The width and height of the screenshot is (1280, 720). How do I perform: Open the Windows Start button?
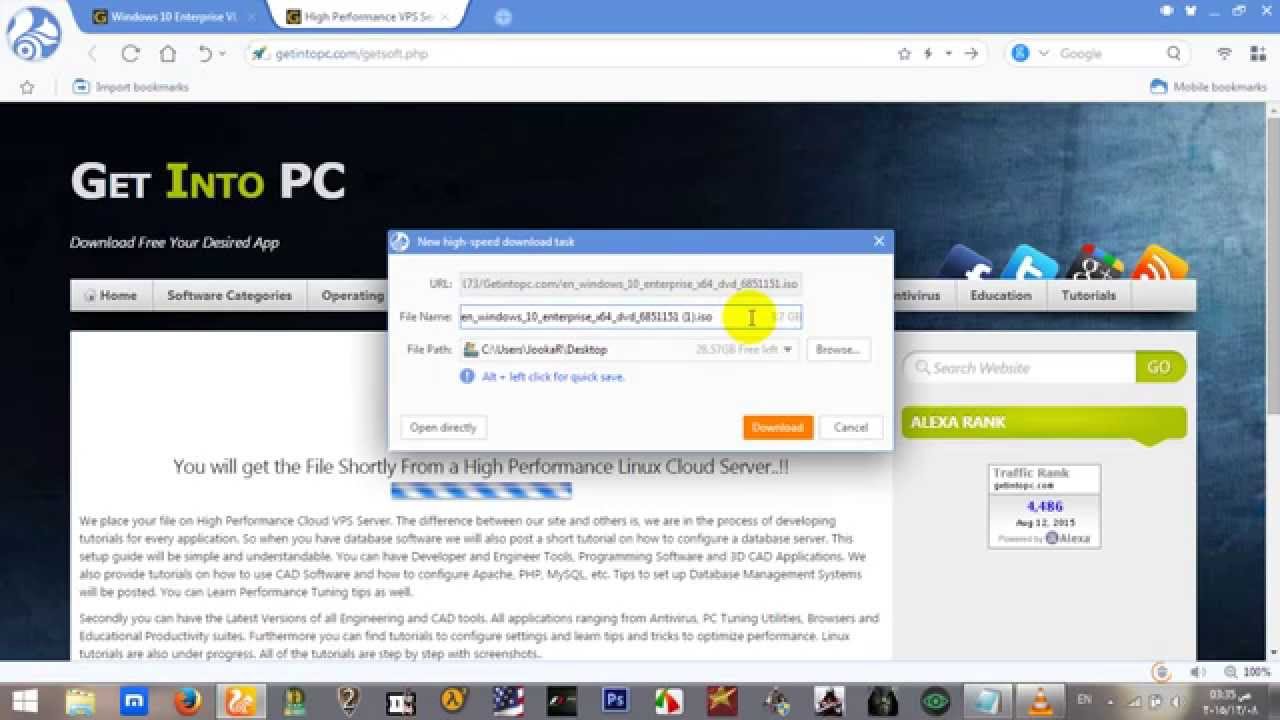(25, 701)
